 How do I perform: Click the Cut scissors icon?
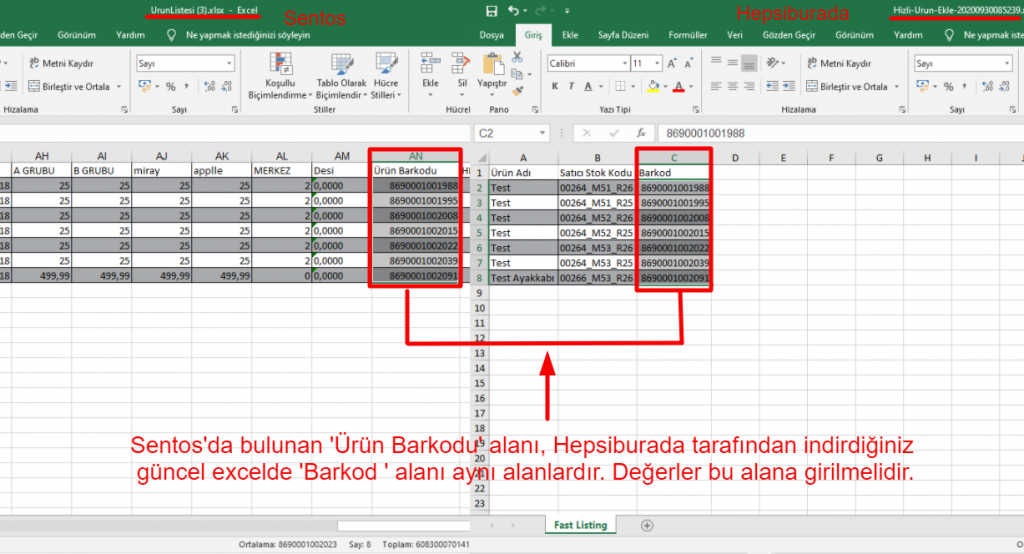click(517, 56)
